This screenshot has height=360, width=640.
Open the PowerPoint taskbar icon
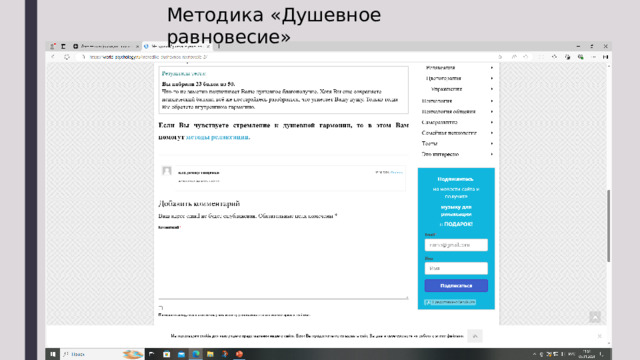(x=239, y=354)
